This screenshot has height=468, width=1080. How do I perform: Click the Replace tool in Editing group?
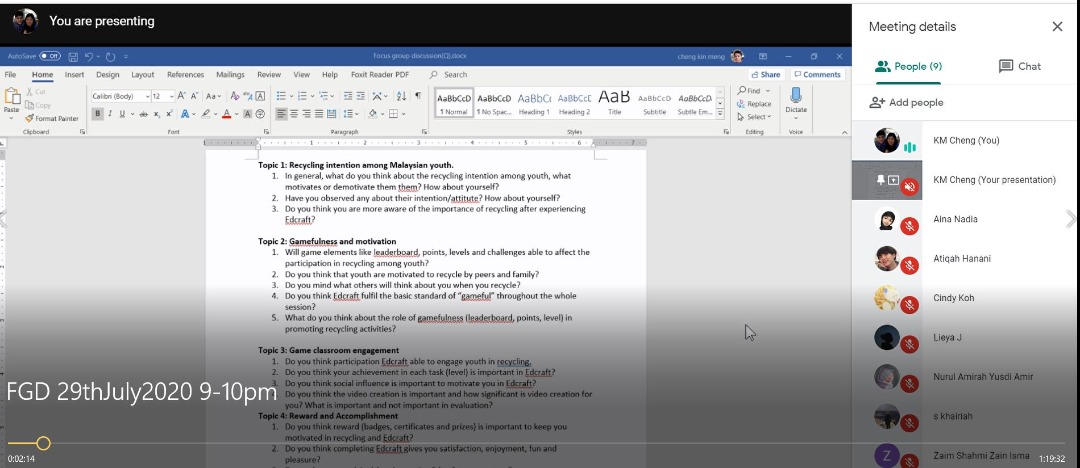click(755, 104)
